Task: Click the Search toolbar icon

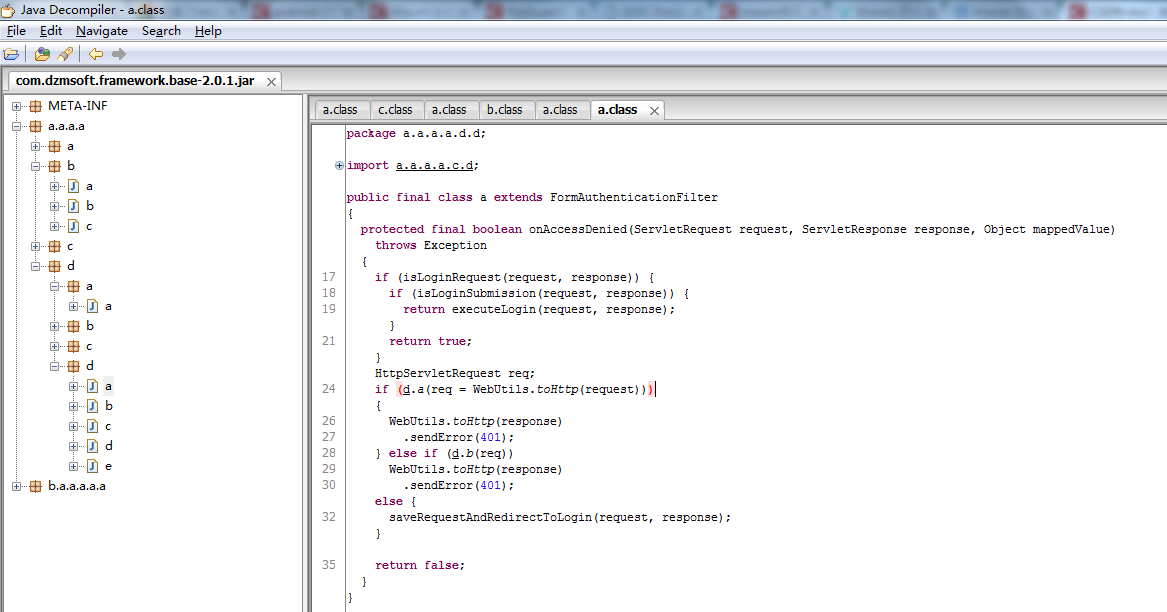Action: coord(65,54)
